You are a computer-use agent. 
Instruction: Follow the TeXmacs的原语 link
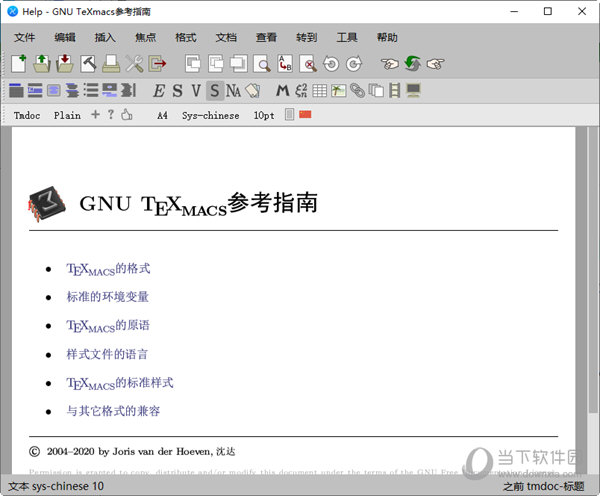coord(108,326)
